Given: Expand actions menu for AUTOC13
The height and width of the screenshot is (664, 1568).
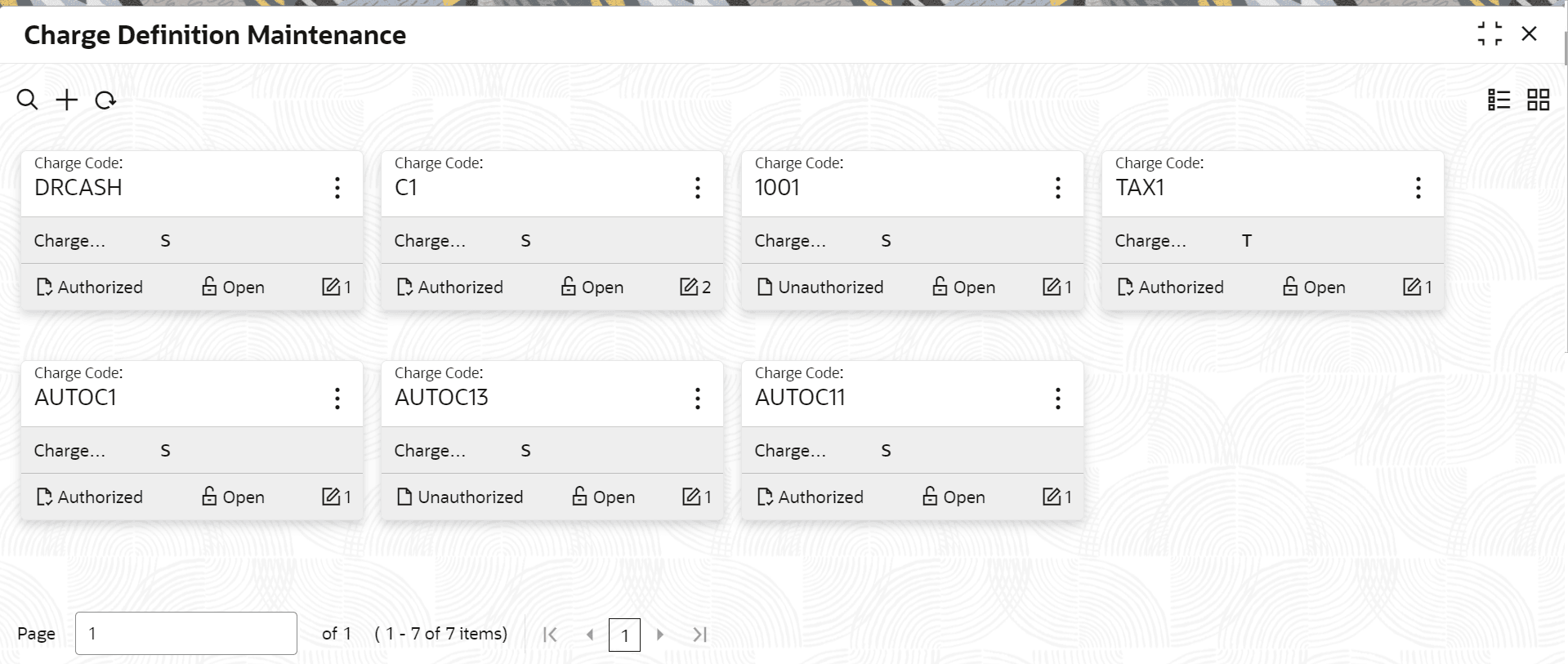Looking at the screenshot, I should [x=697, y=399].
